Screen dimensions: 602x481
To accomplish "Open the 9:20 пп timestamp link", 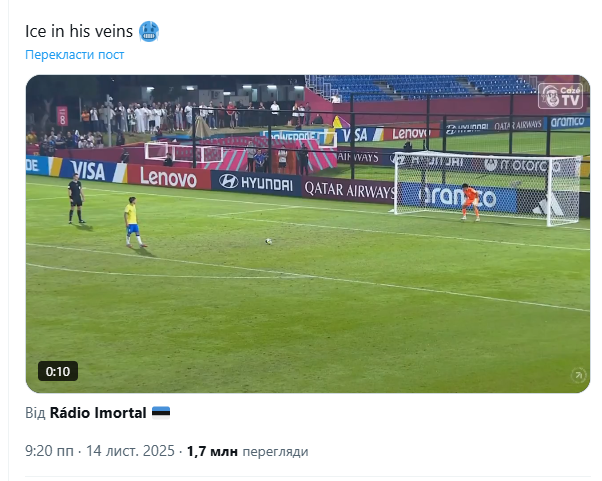I will pos(49,451).
